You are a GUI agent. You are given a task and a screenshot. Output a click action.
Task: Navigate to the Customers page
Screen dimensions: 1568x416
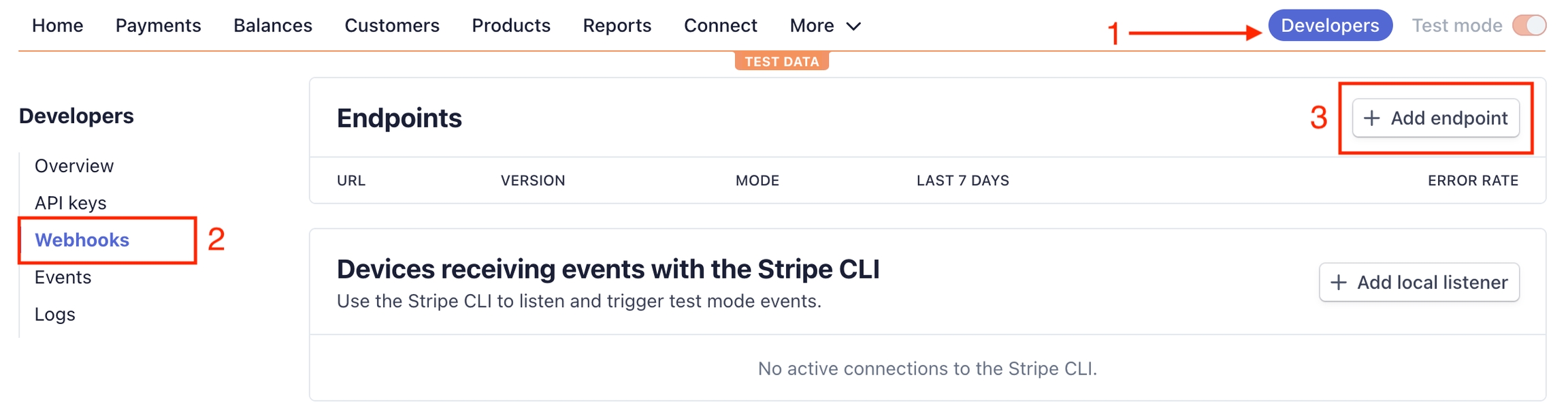coord(391,25)
